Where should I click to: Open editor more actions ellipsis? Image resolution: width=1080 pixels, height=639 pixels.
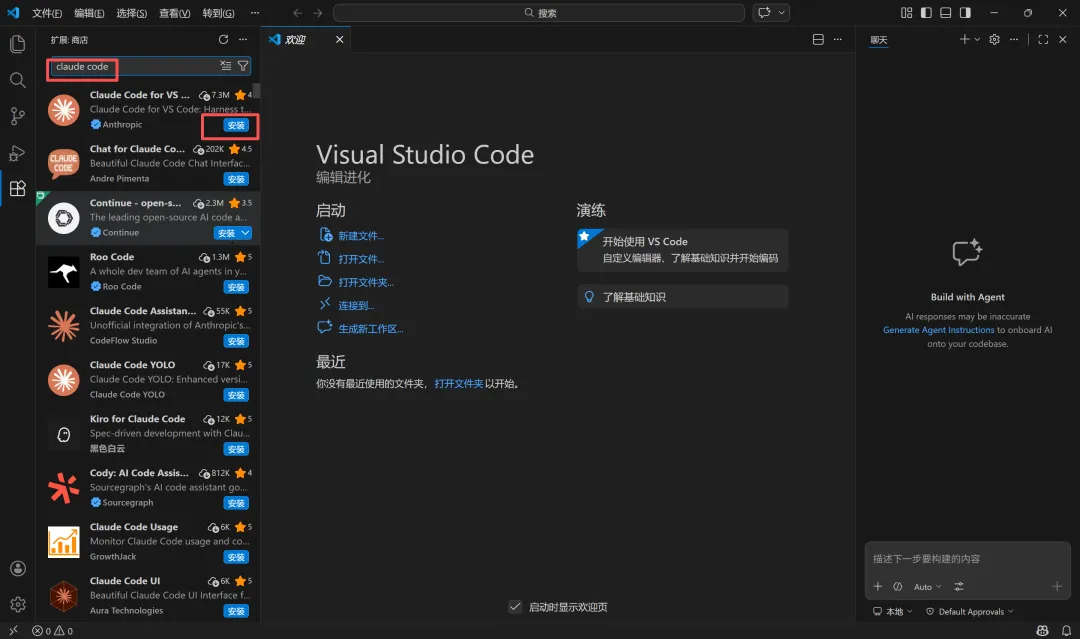click(838, 40)
